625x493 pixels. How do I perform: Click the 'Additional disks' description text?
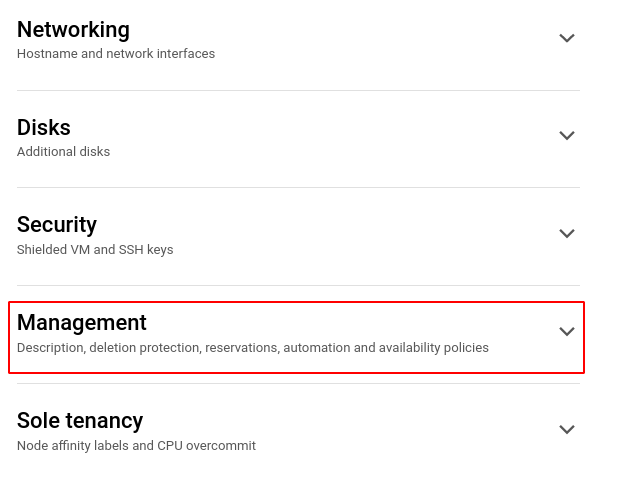point(64,152)
